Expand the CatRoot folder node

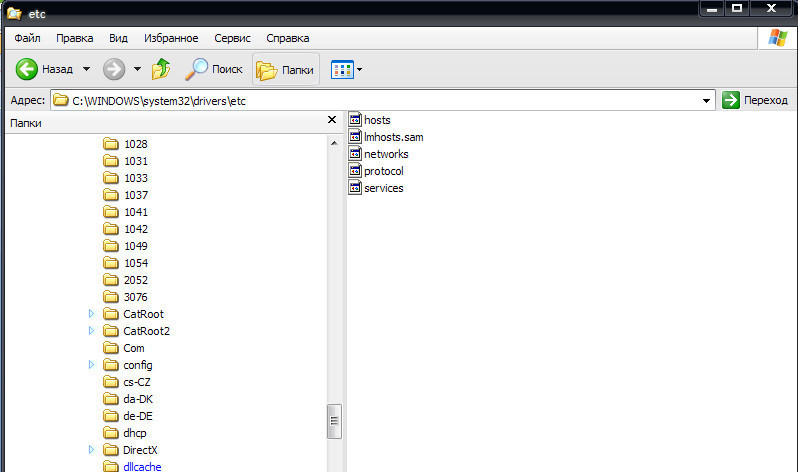coord(91,314)
